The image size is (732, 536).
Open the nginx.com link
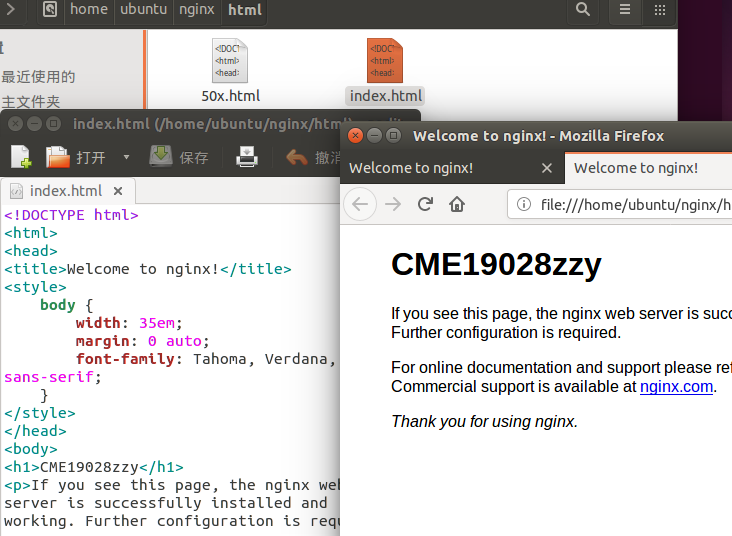tap(676, 387)
